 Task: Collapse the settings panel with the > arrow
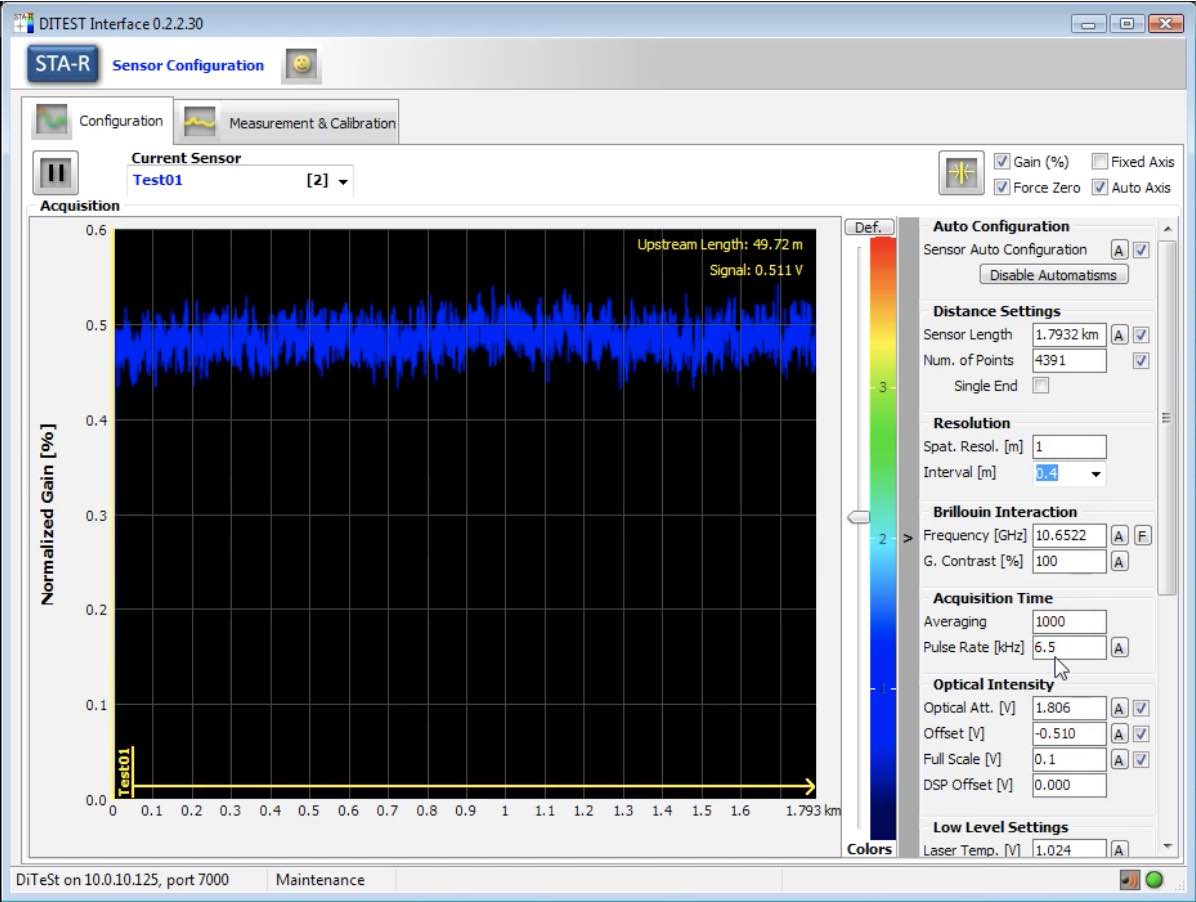click(908, 538)
